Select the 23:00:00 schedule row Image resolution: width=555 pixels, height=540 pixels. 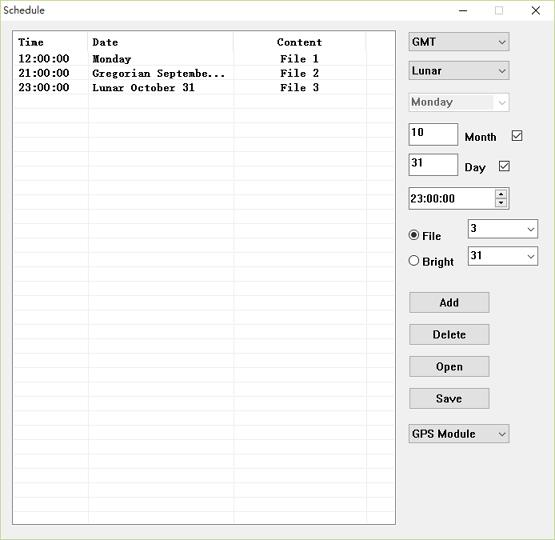pos(204,87)
